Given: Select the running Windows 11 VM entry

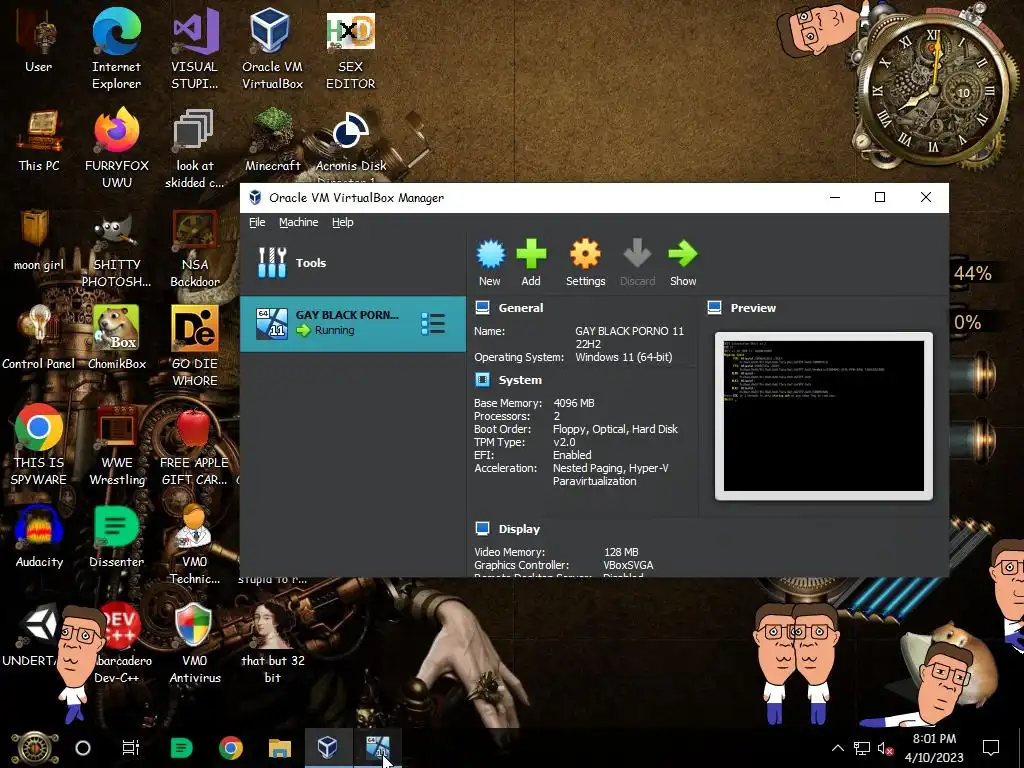Looking at the screenshot, I should (x=353, y=323).
